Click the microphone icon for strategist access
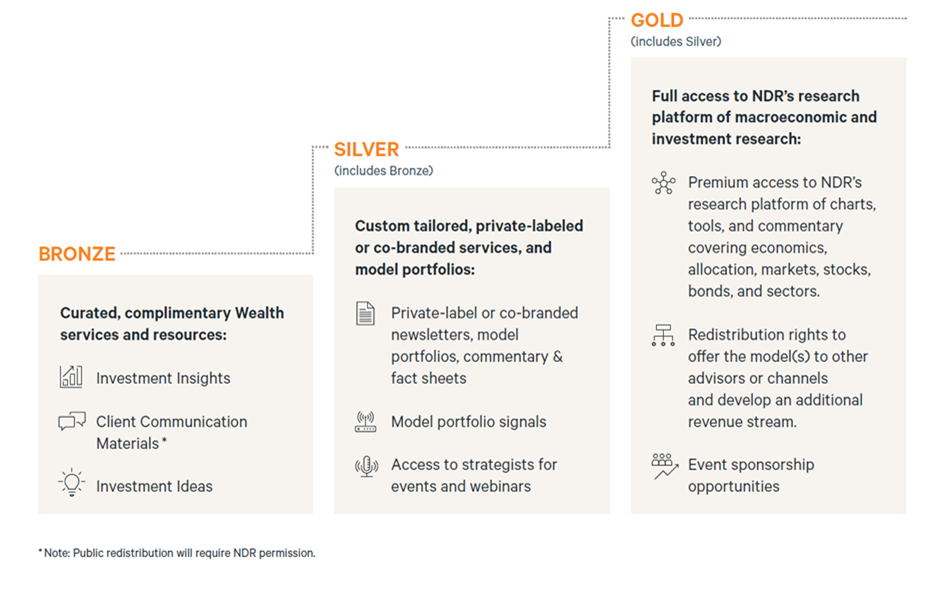This screenshot has width=936, height=593. click(366, 465)
